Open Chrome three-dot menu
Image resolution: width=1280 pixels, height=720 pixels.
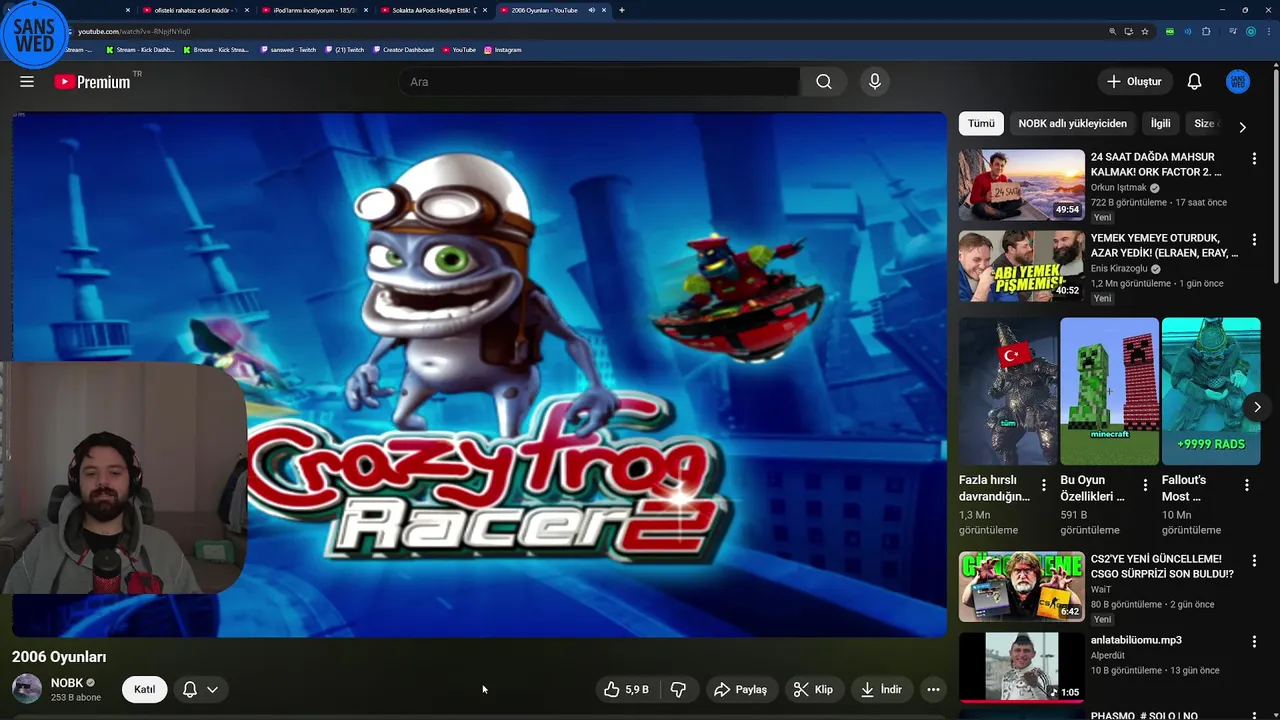point(1268,31)
